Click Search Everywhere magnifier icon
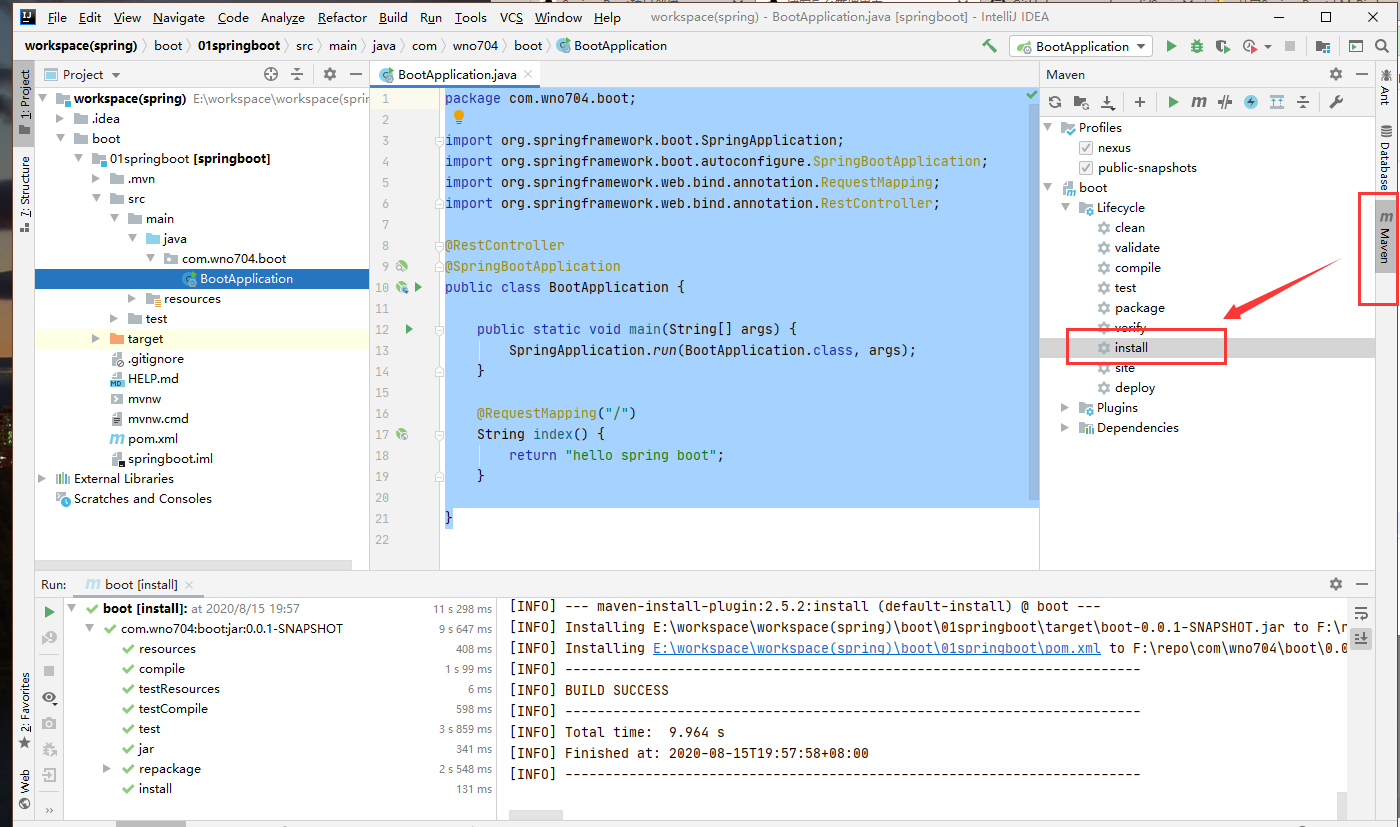The width and height of the screenshot is (1400, 827). pyautogui.click(x=1384, y=46)
